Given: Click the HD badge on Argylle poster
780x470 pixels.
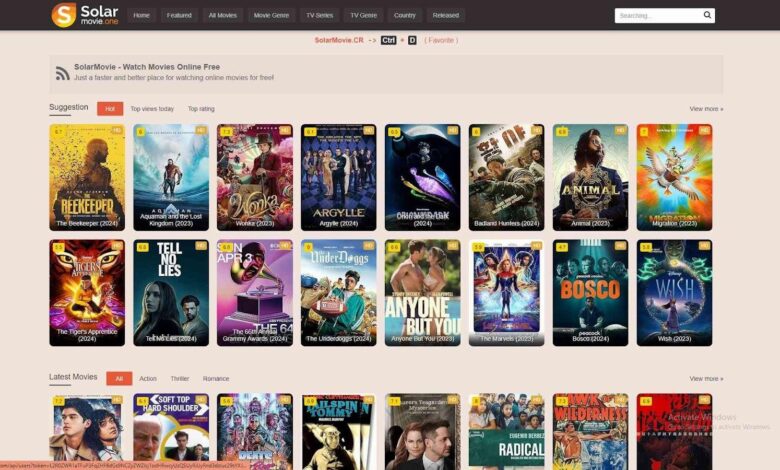Looking at the screenshot, I should click(368, 130).
